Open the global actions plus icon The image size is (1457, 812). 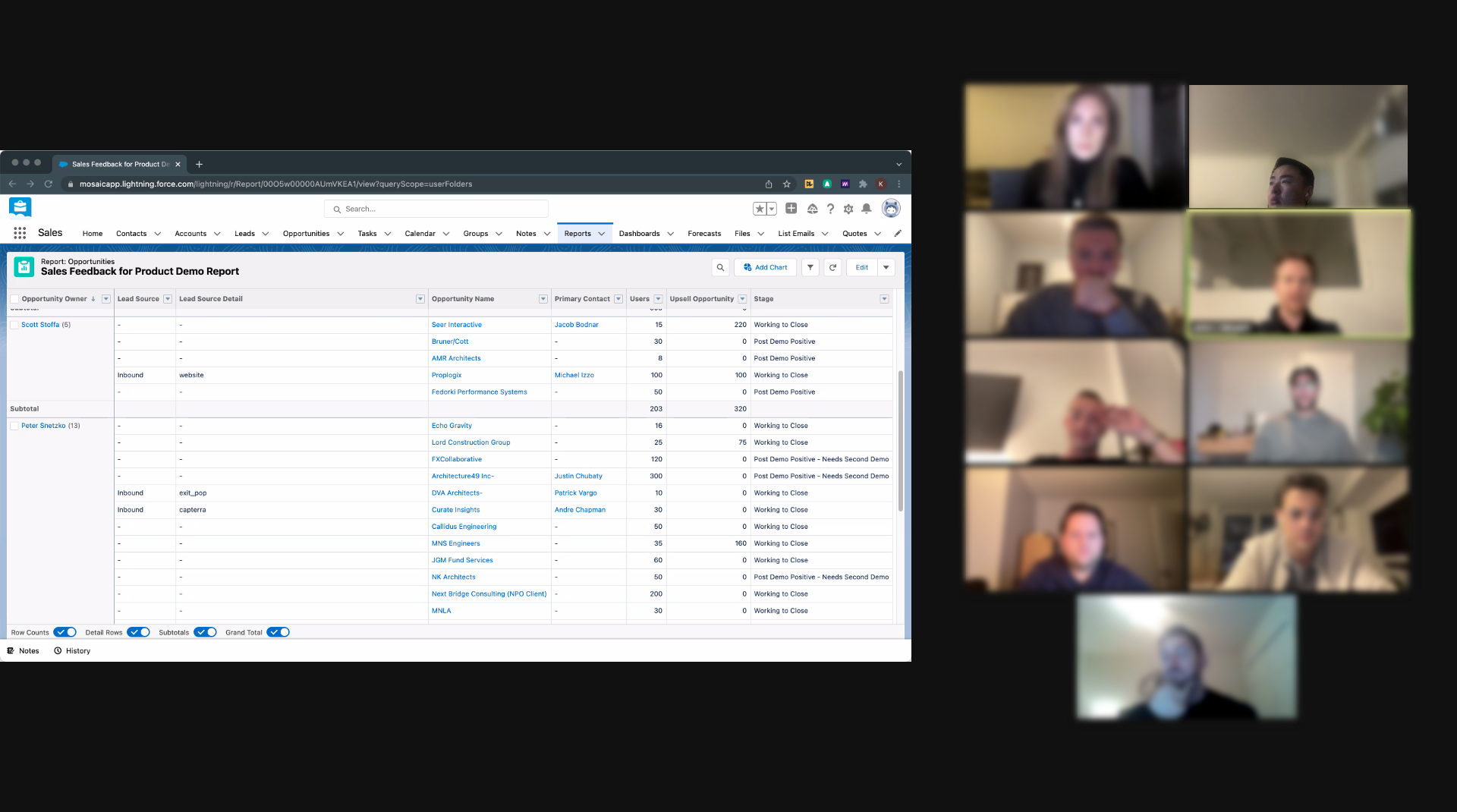(791, 209)
